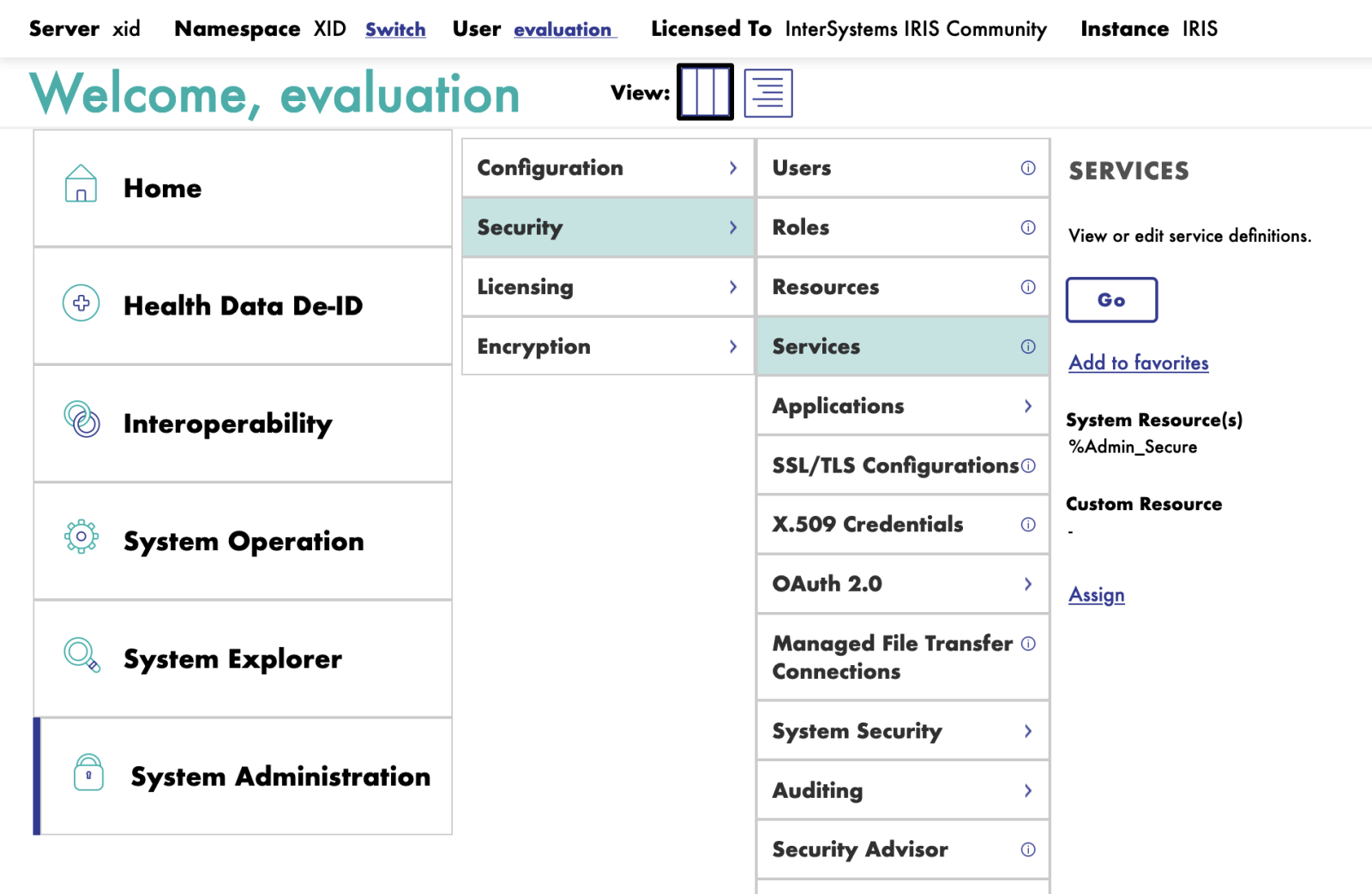Viewport: 1372px width, 894px height.
Task: Expand the Licensing submenu chevron
Action: (732, 287)
